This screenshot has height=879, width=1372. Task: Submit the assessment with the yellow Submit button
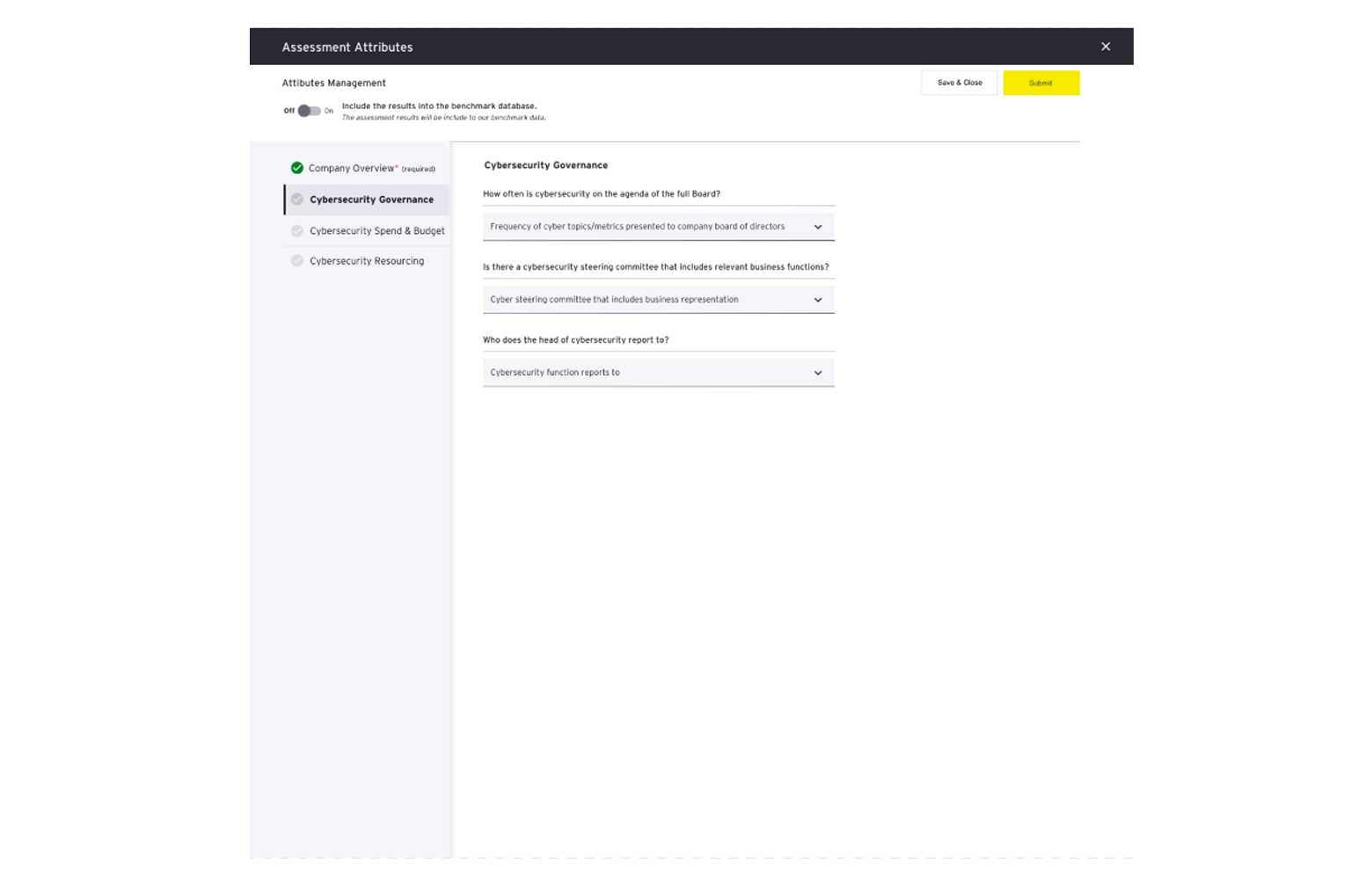(1040, 83)
